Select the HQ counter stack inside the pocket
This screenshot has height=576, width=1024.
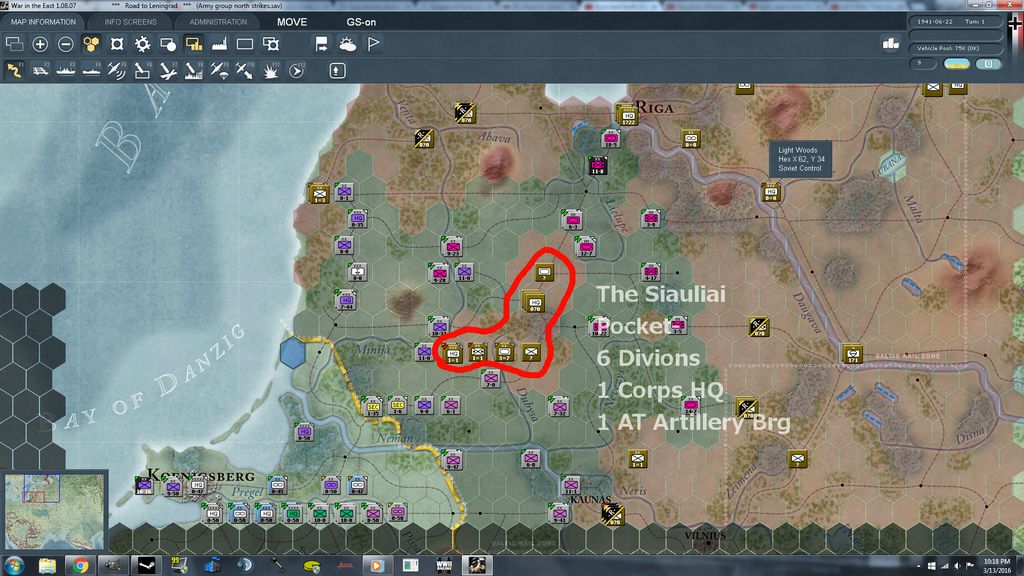(534, 302)
